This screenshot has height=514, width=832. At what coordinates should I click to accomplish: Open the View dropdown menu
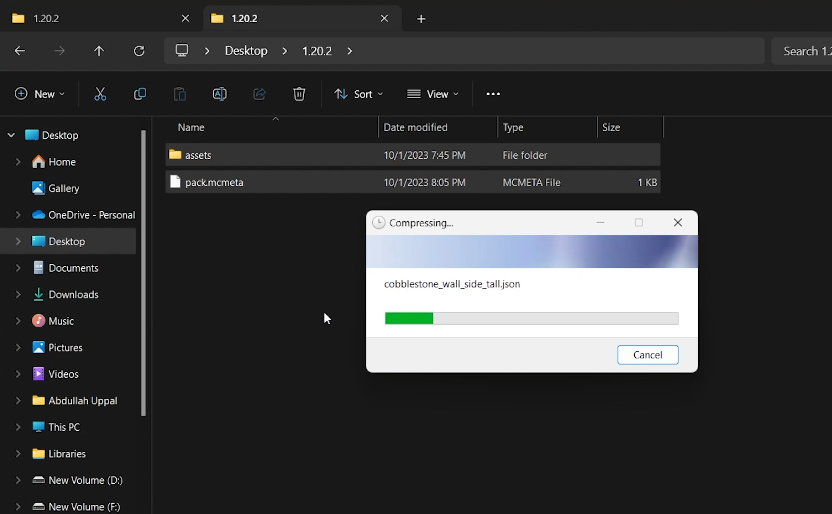(x=433, y=94)
